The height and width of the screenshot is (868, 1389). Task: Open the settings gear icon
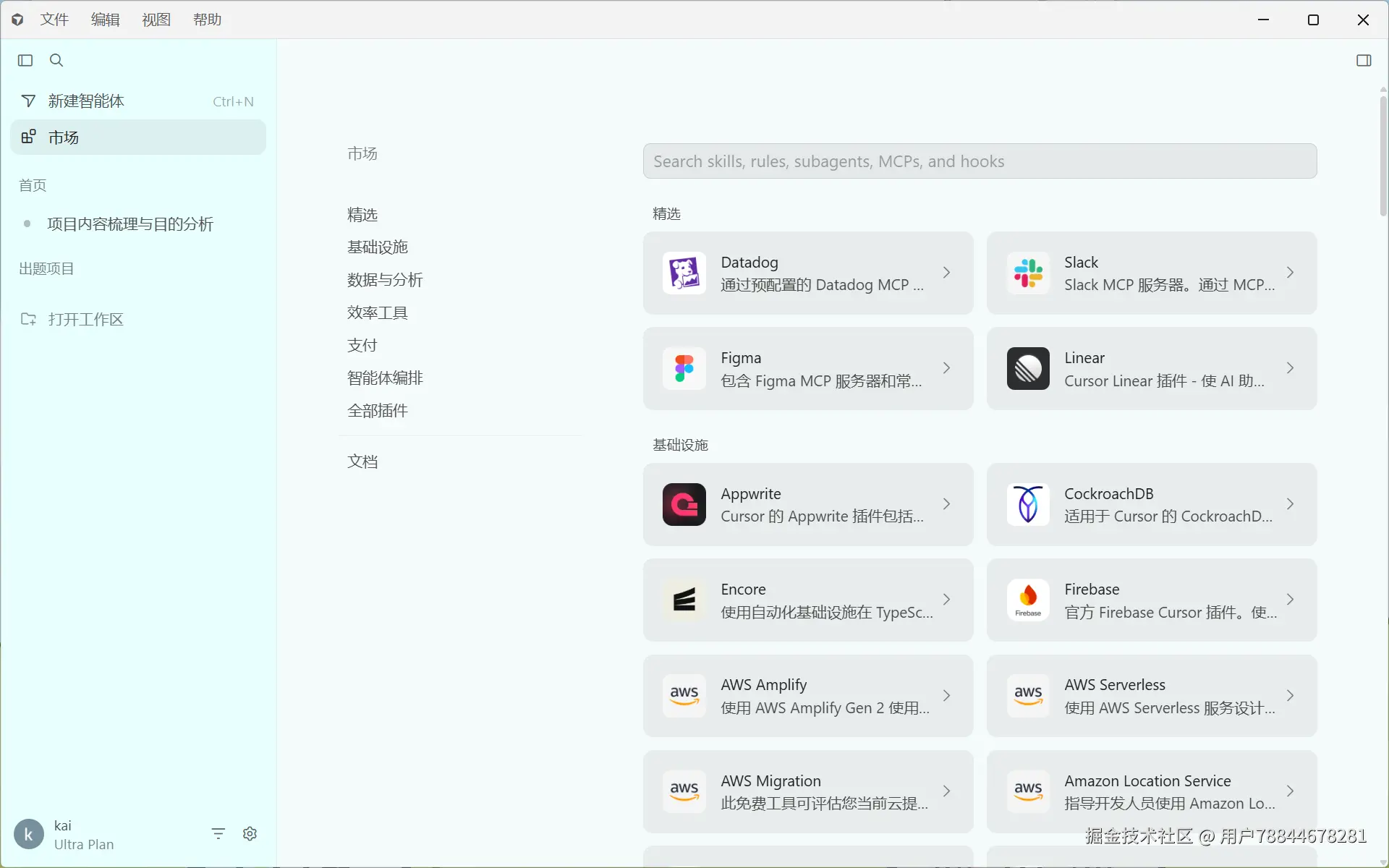[x=250, y=833]
